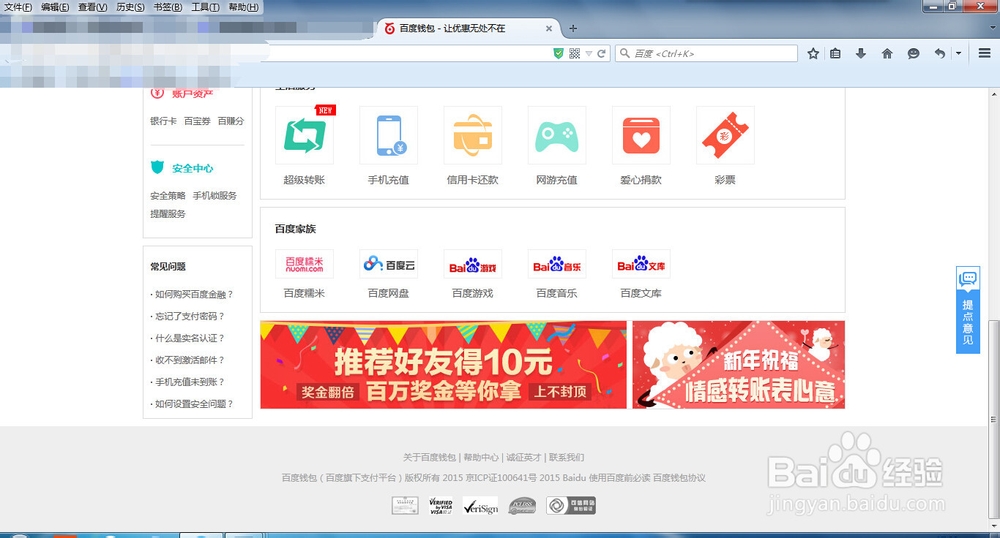Click the VeriSign certification badge
1000x538 pixels.
point(481,506)
